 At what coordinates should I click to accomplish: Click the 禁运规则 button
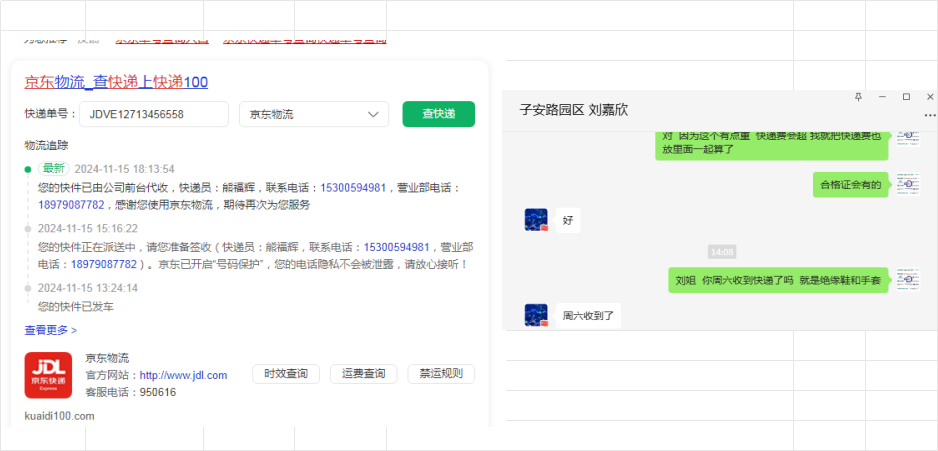click(x=441, y=374)
